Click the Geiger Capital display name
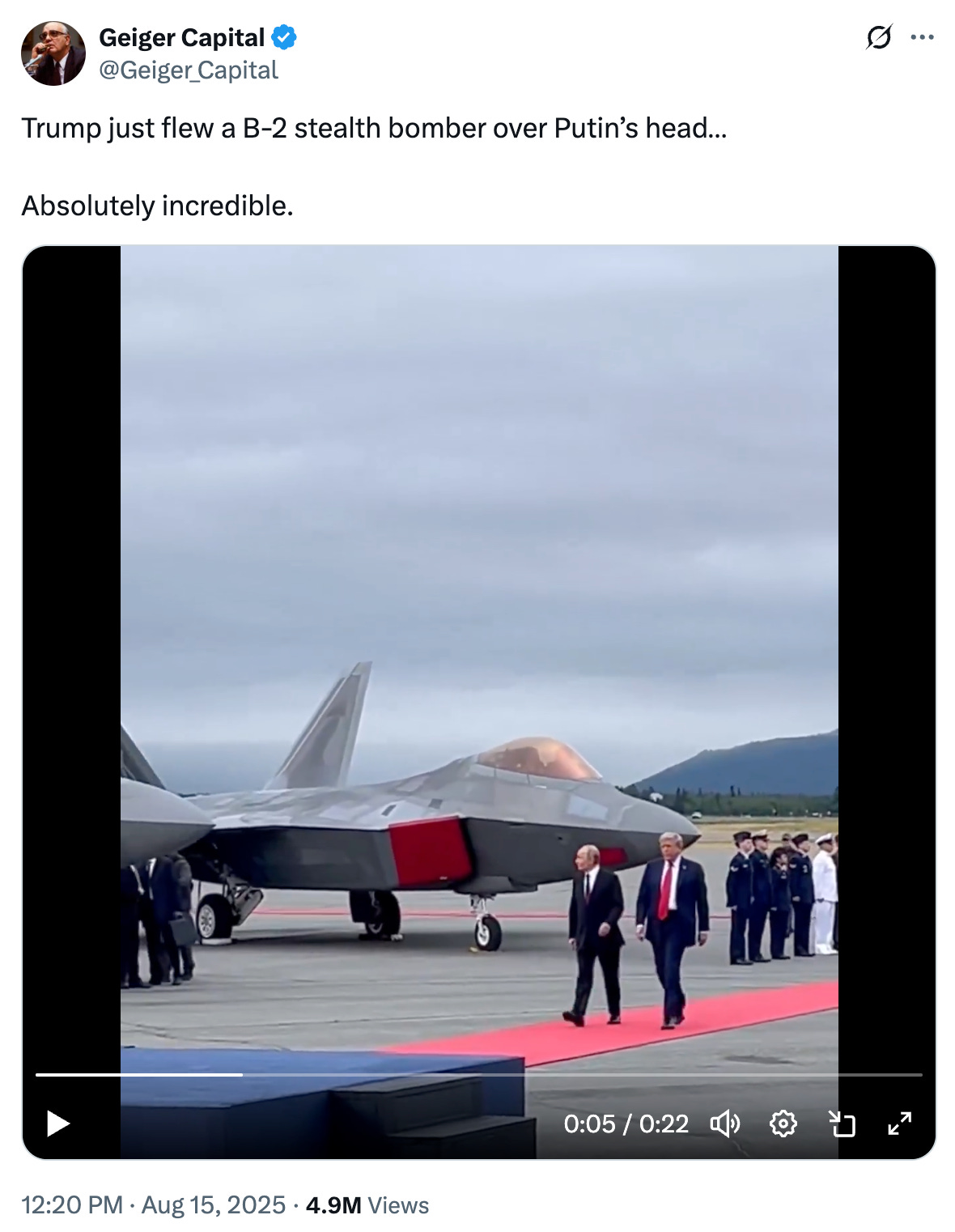 (x=181, y=37)
